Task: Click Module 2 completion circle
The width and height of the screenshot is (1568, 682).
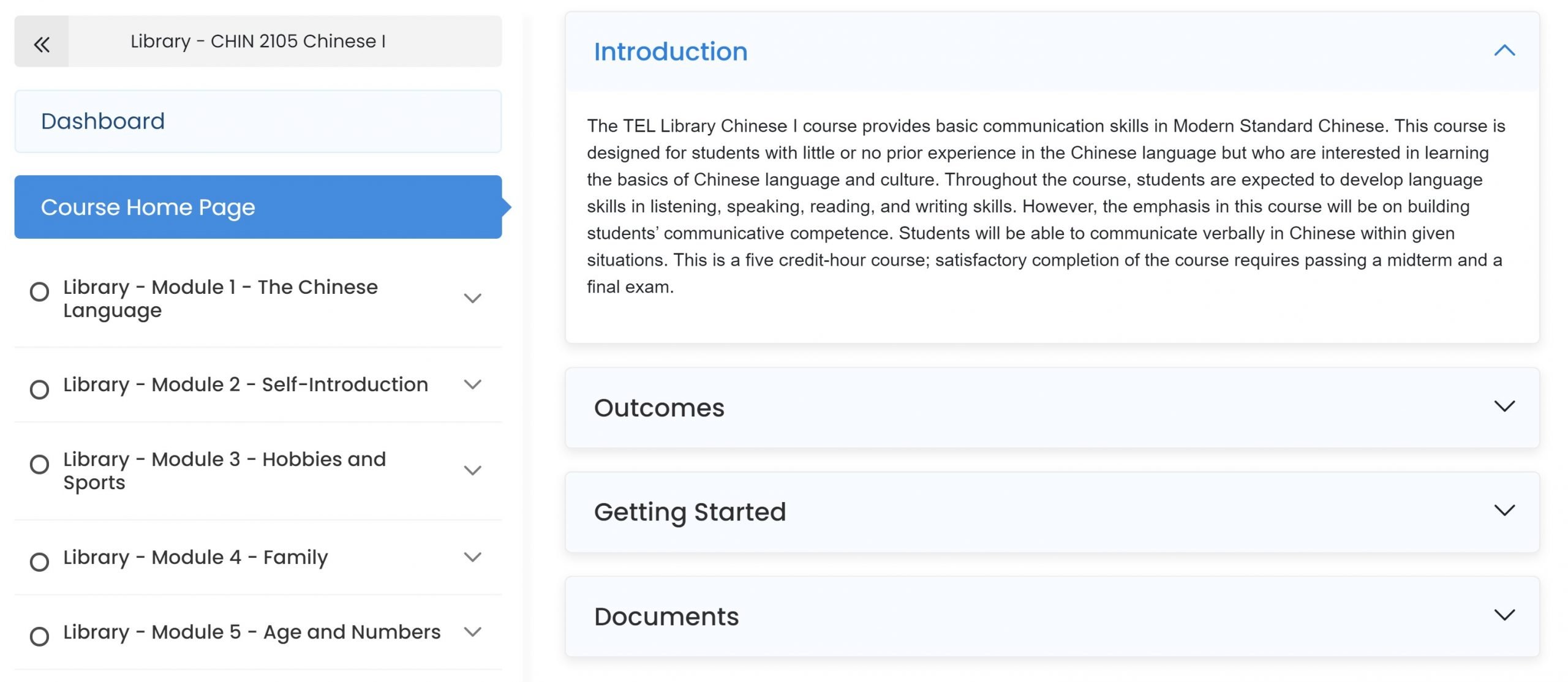Action: [x=39, y=389]
